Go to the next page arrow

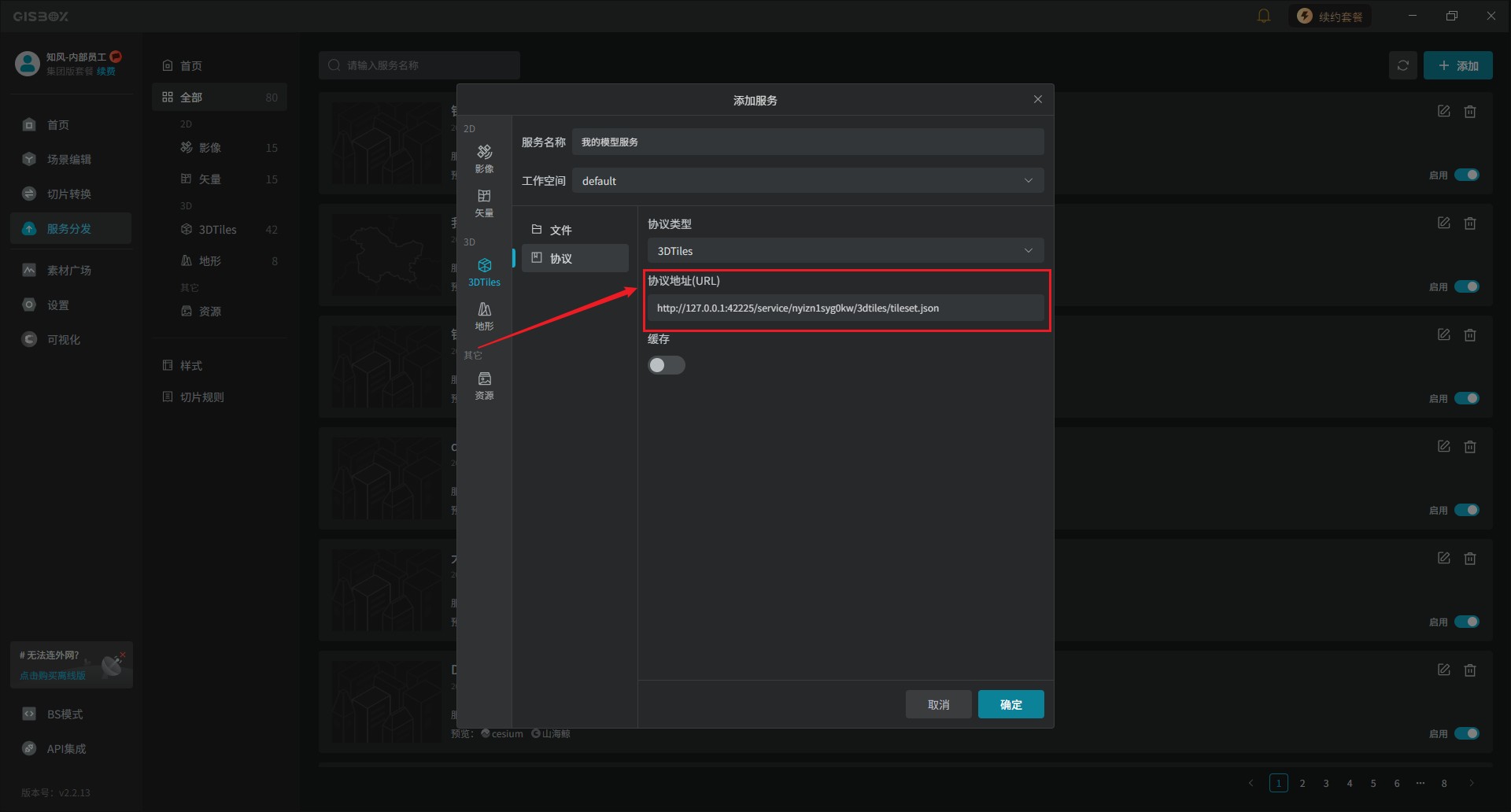pyautogui.click(x=1471, y=783)
